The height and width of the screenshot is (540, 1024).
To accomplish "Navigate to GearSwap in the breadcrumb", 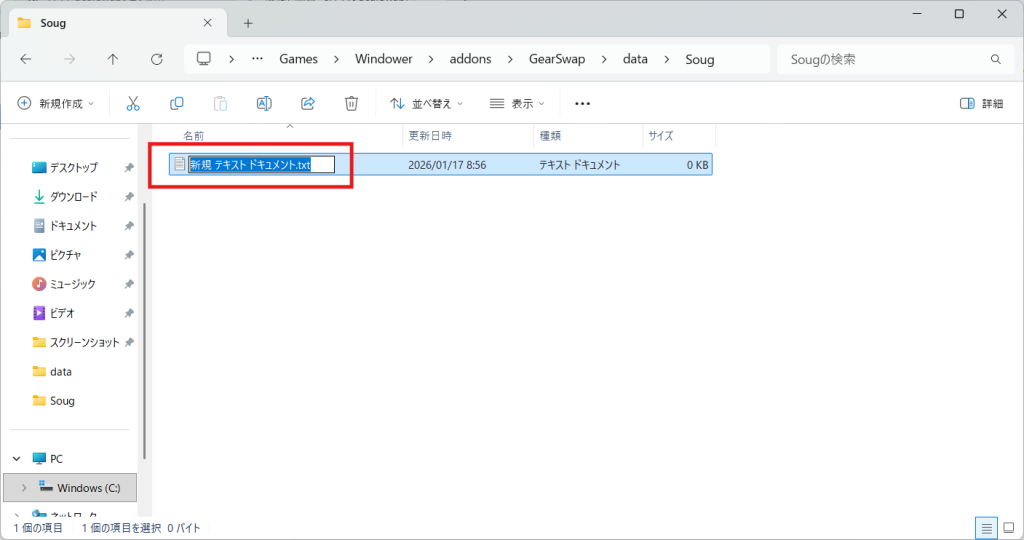I will 556,59.
